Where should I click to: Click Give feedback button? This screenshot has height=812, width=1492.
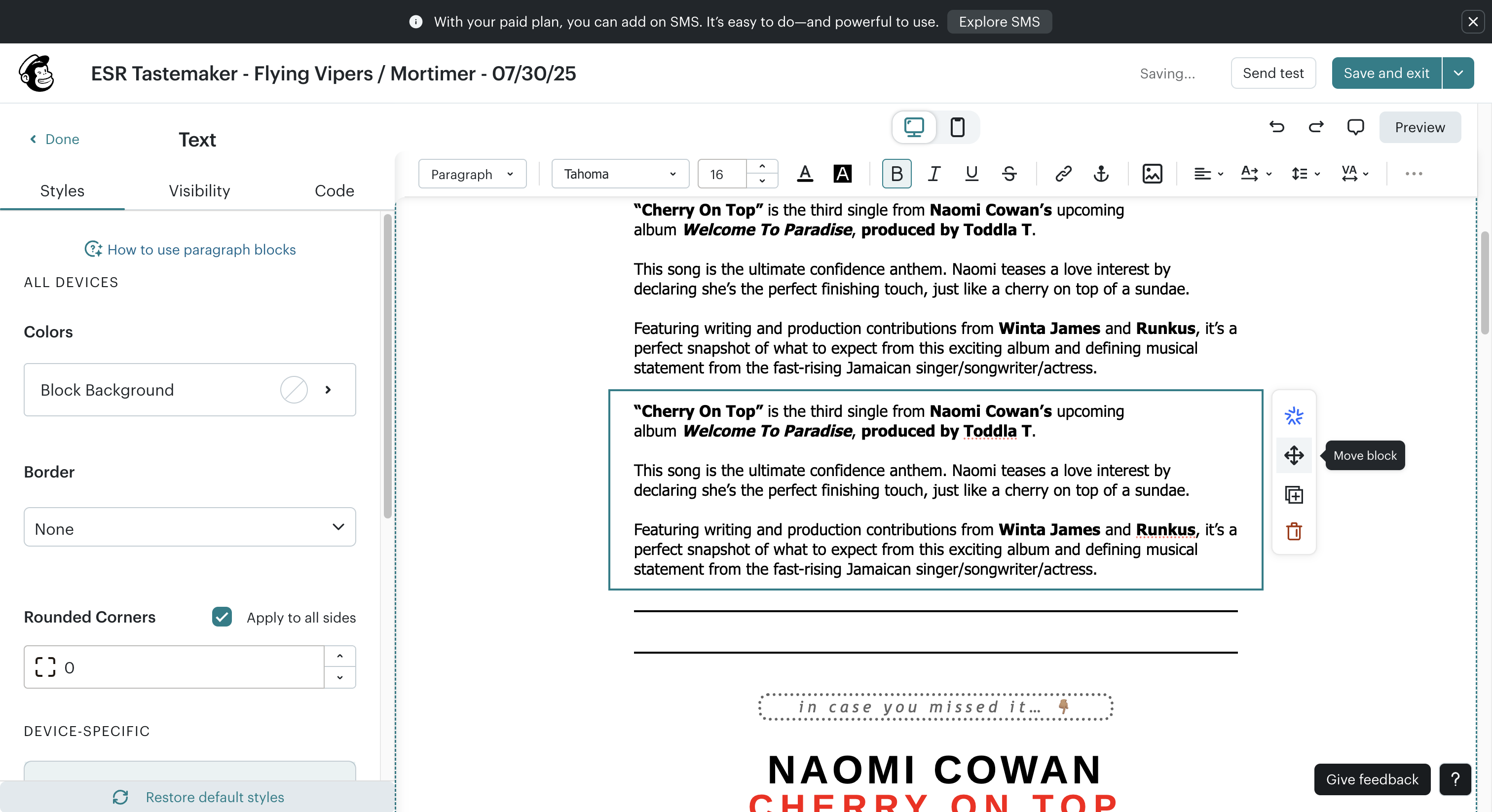pyautogui.click(x=1372, y=779)
